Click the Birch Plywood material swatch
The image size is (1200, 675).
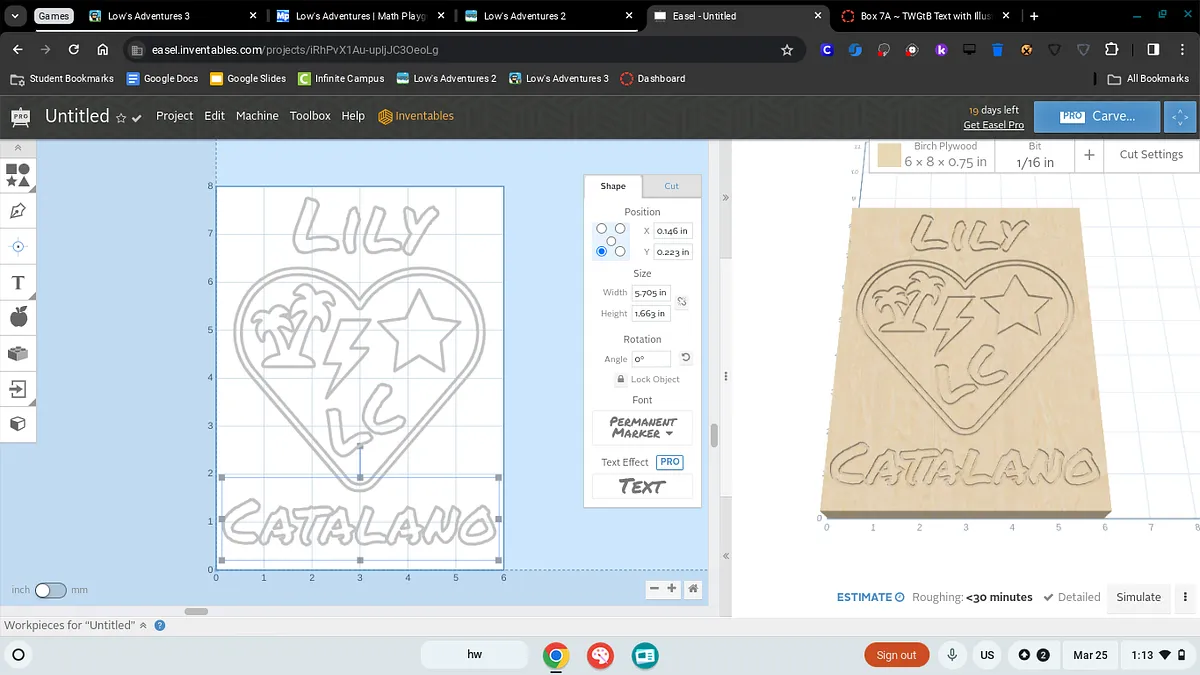coord(889,155)
